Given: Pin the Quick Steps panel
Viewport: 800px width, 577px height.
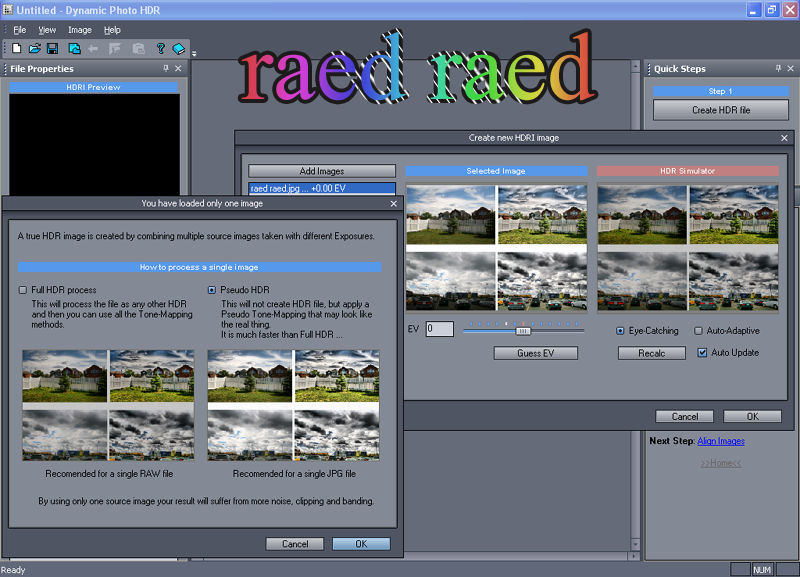Looking at the screenshot, I should pos(778,68).
